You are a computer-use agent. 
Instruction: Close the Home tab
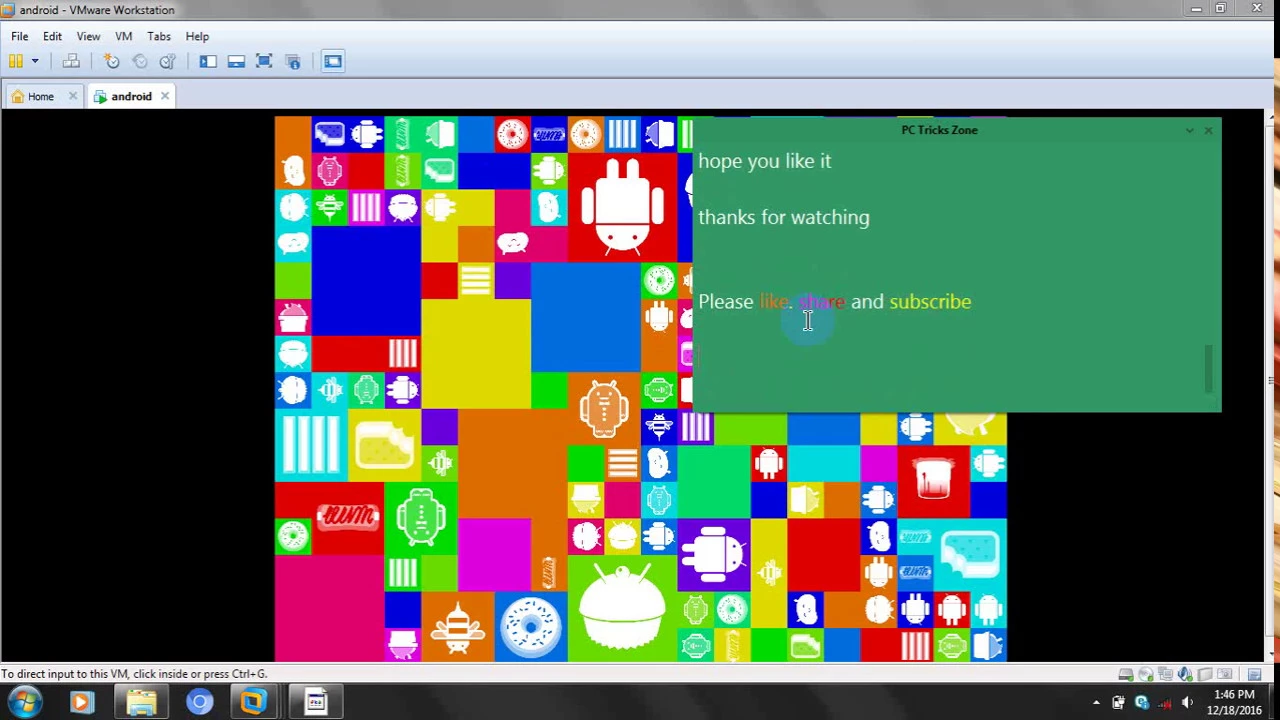72,96
